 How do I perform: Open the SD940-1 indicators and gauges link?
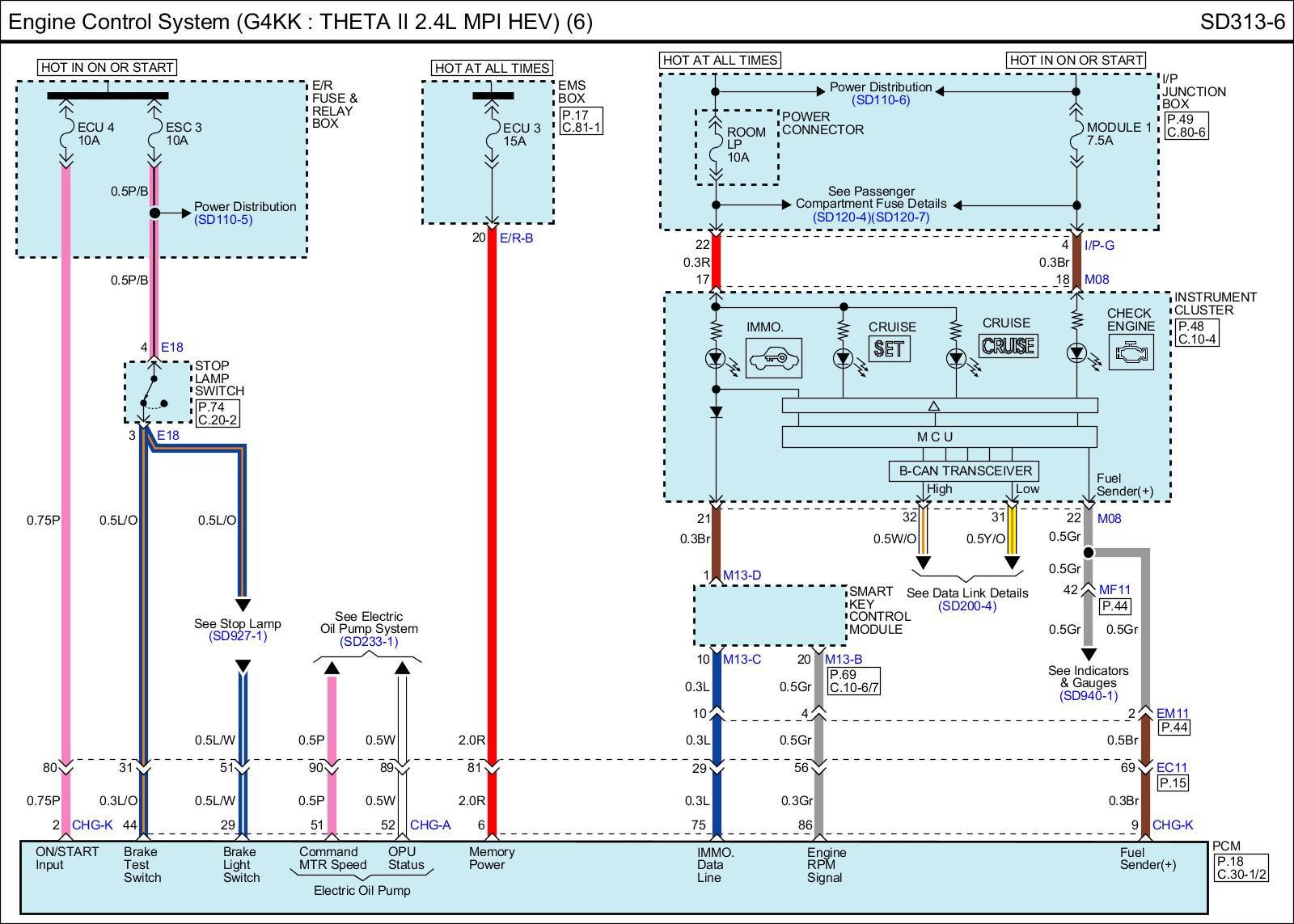pos(1089,695)
